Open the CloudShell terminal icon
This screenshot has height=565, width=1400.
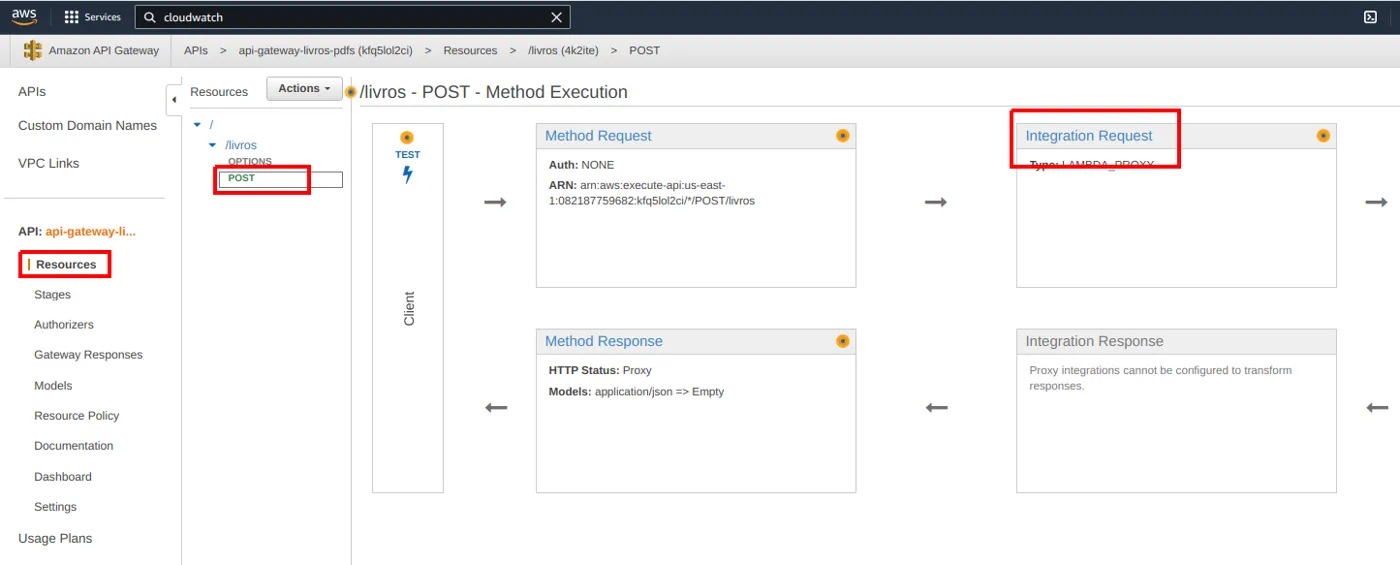point(1370,17)
